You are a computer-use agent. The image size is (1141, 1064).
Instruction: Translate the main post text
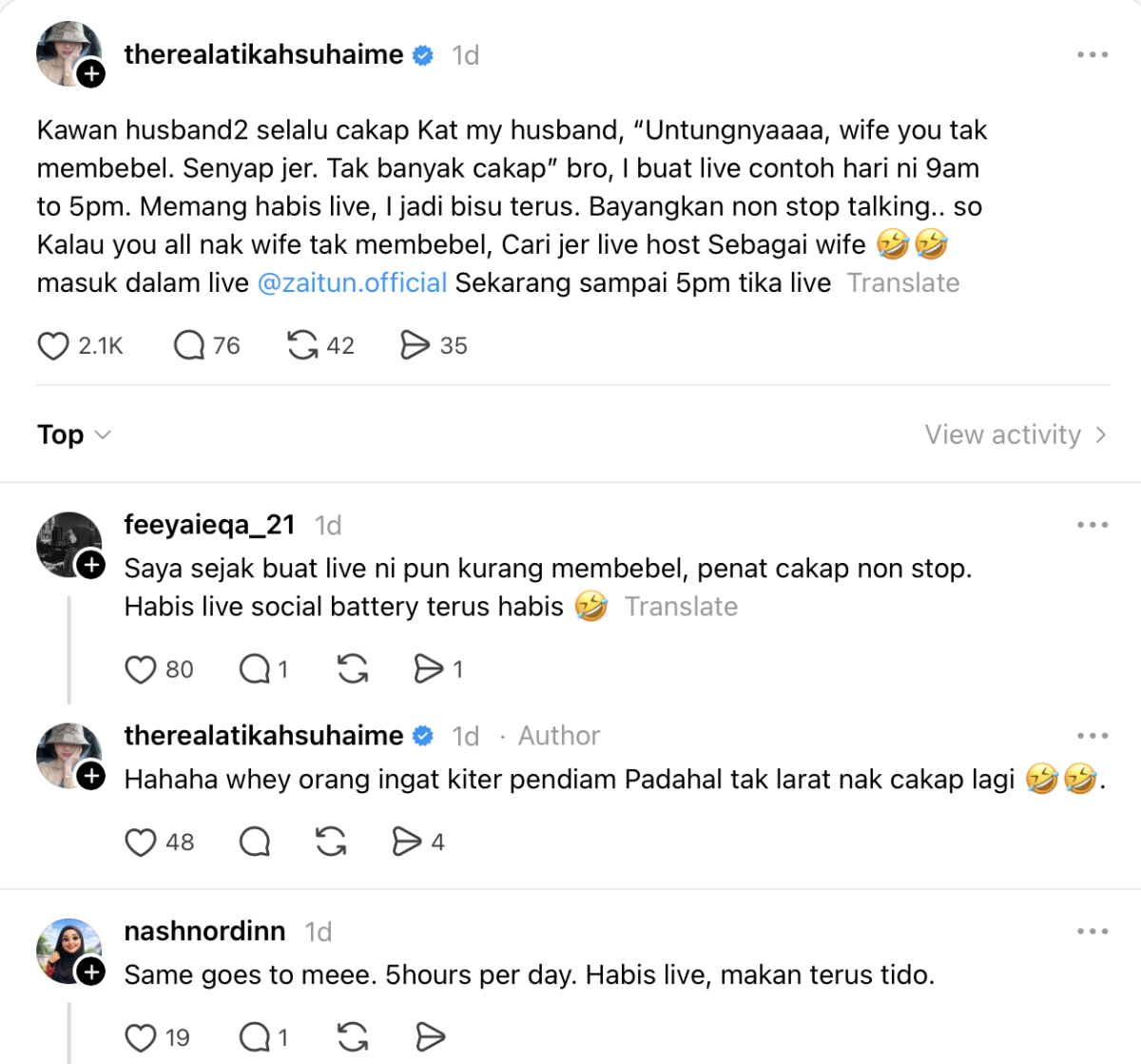click(x=903, y=283)
